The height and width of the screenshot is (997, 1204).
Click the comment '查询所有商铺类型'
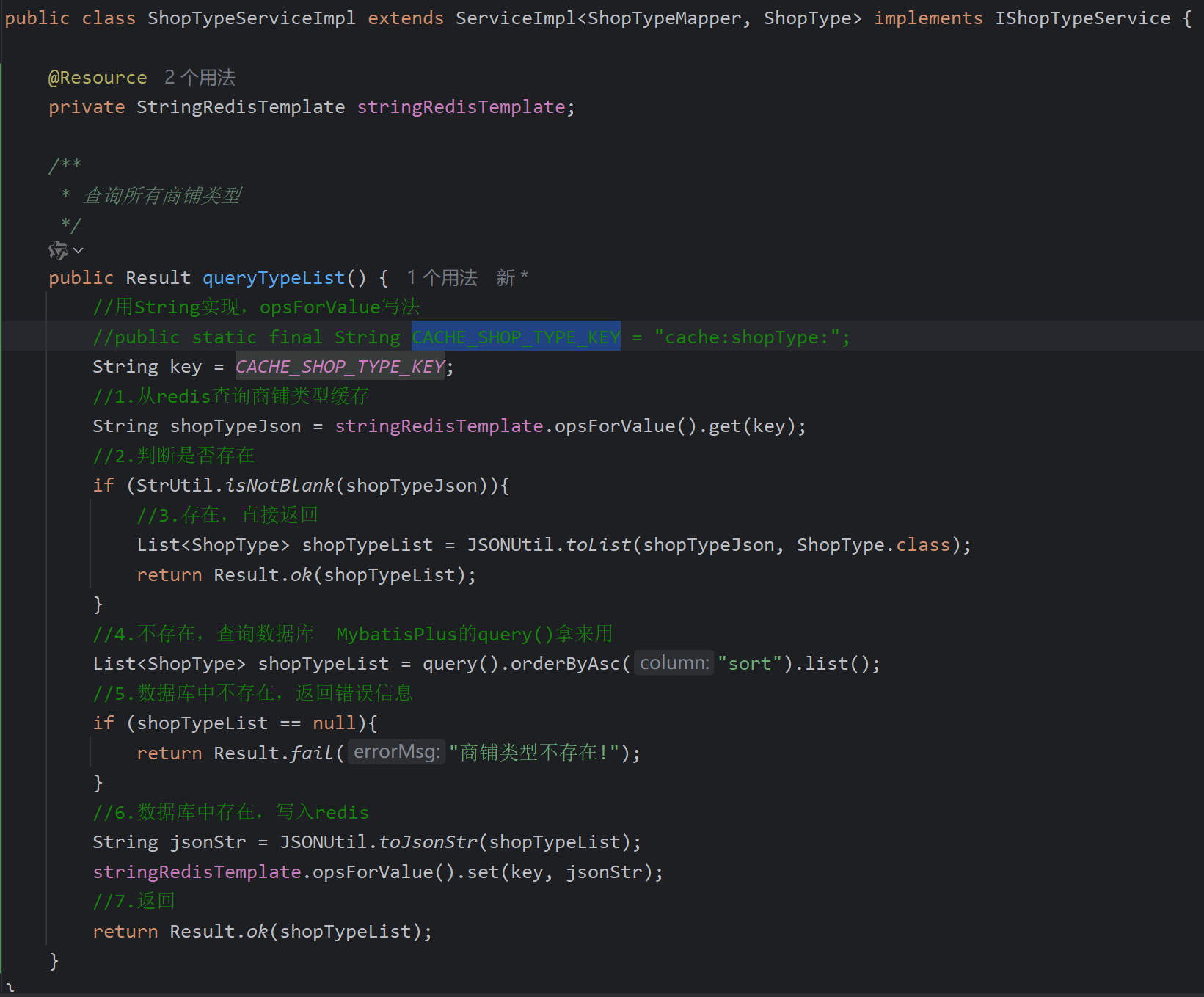click(162, 196)
